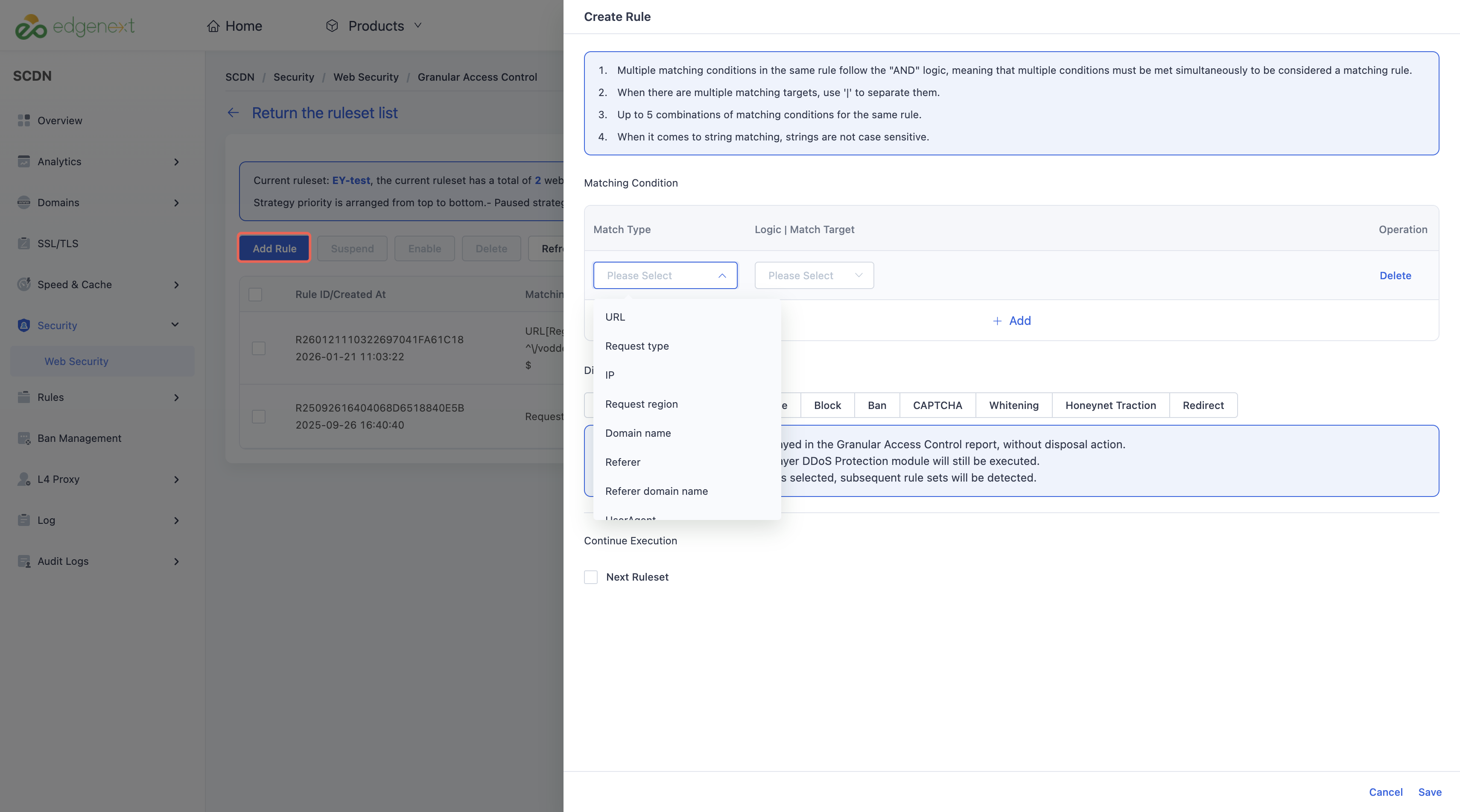
Task: Choose the CAPTCHA disposal action
Action: pos(937,405)
